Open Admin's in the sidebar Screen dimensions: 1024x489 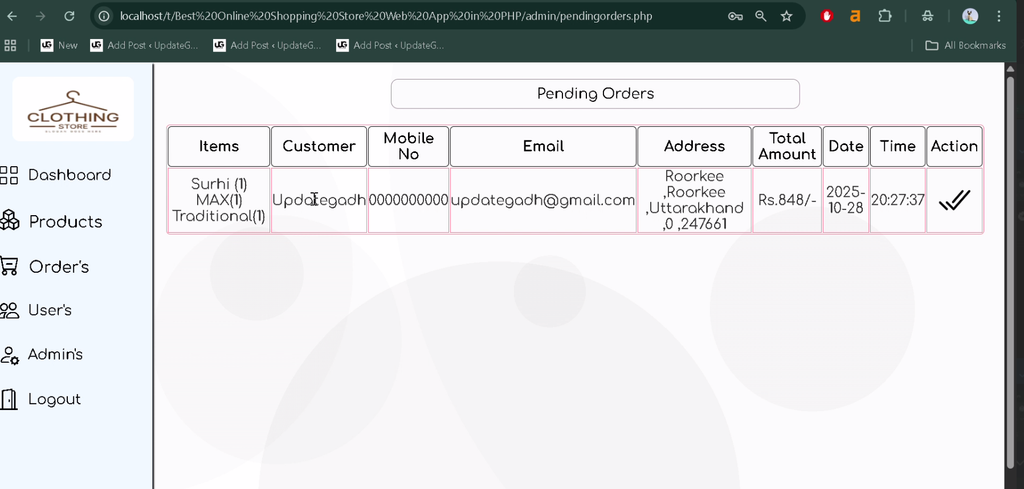click(x=55, y=355)
